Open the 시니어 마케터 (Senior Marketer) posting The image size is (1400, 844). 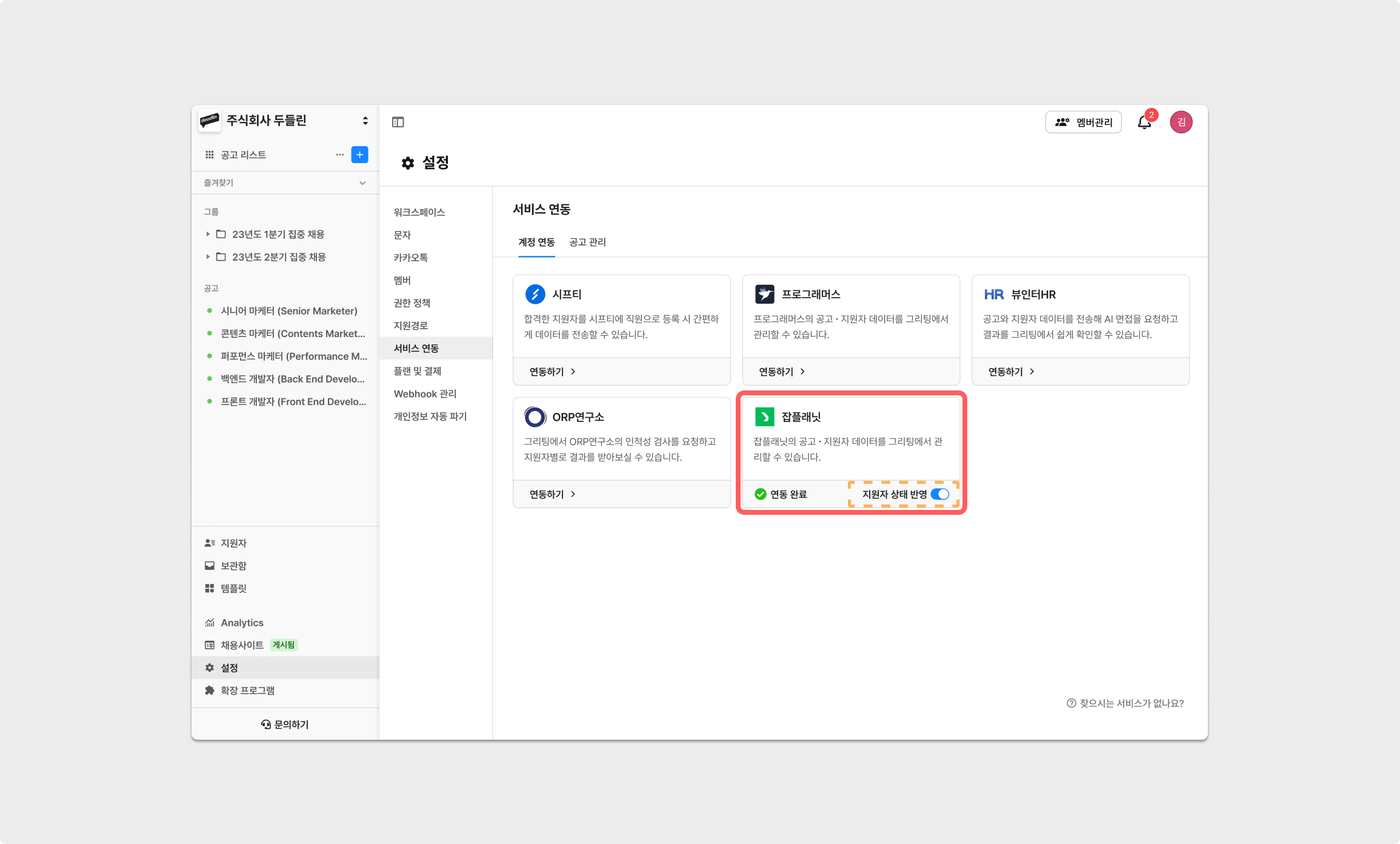point(288,311)
